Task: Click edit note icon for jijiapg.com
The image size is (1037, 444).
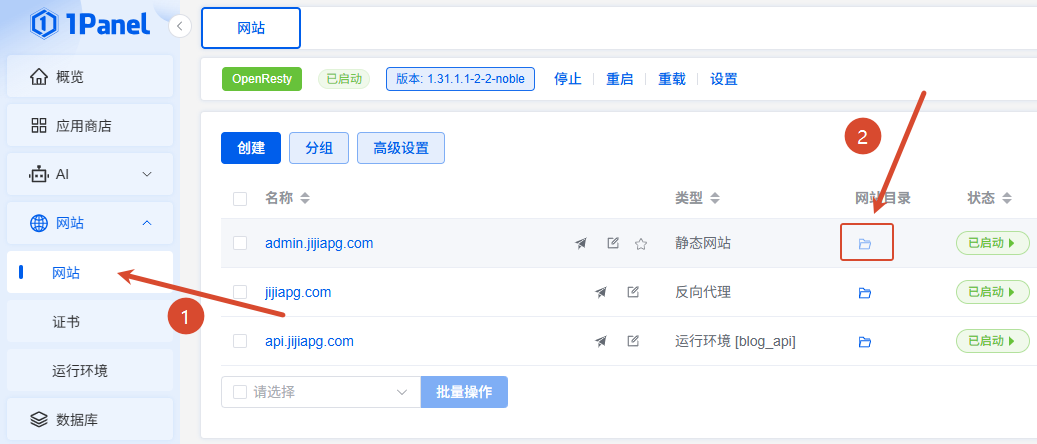Action: pos(633,292)
